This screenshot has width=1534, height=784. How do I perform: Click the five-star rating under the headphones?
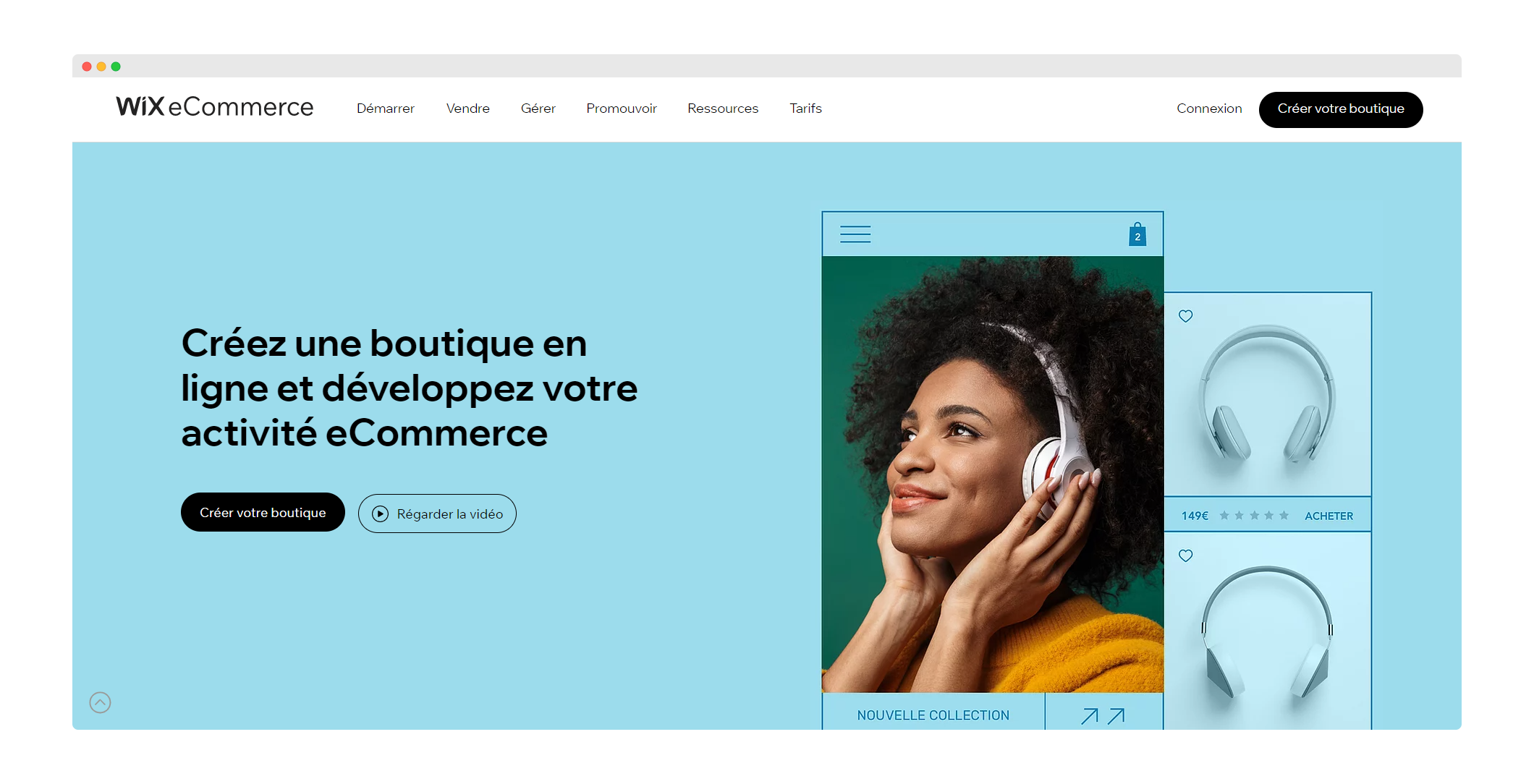coord(1254,516)
